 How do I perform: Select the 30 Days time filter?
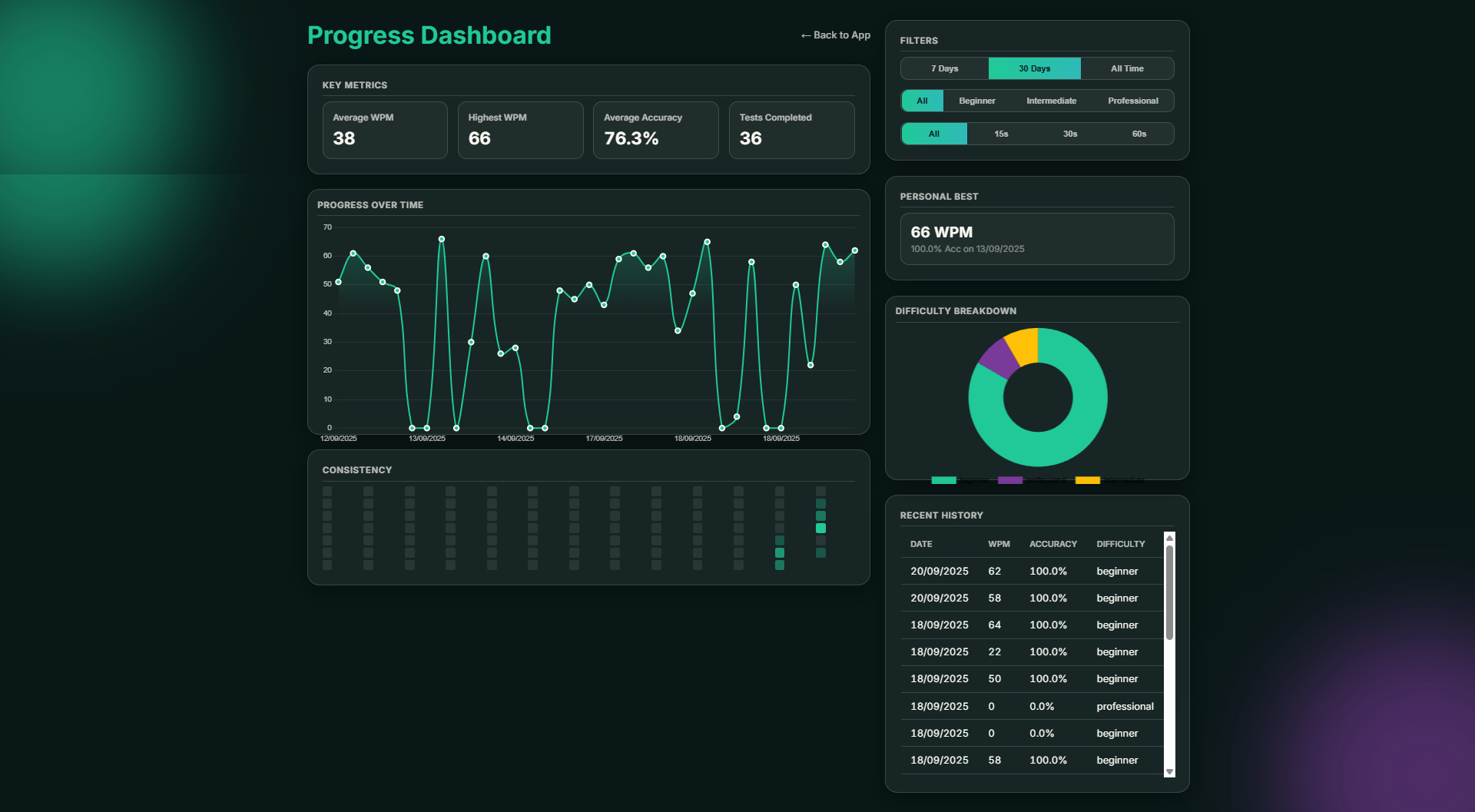tap(1034, 68)
